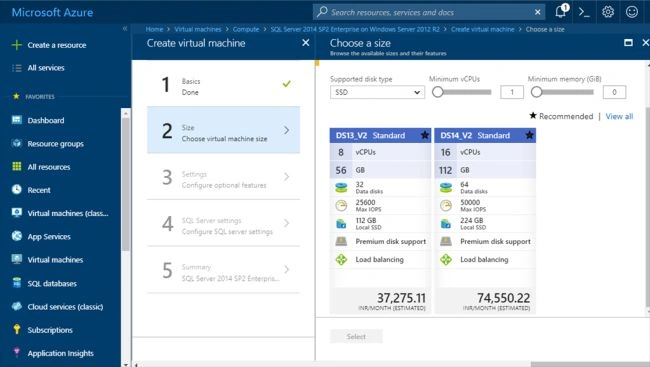
Task: Click the All services list icon
Action: tap(17, 68)
